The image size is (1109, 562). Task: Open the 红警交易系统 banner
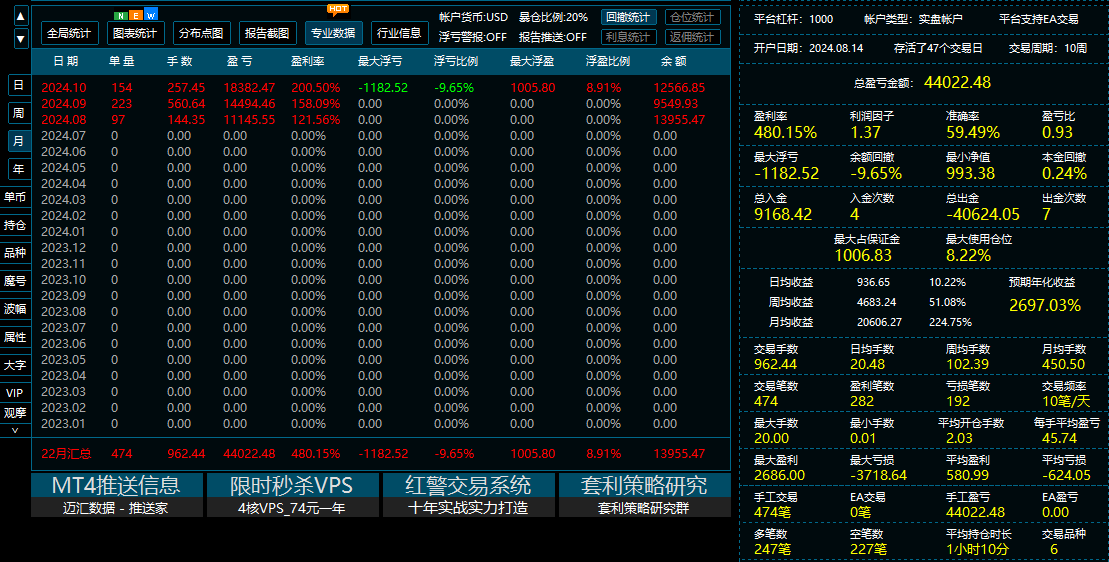tap(468, 495)
